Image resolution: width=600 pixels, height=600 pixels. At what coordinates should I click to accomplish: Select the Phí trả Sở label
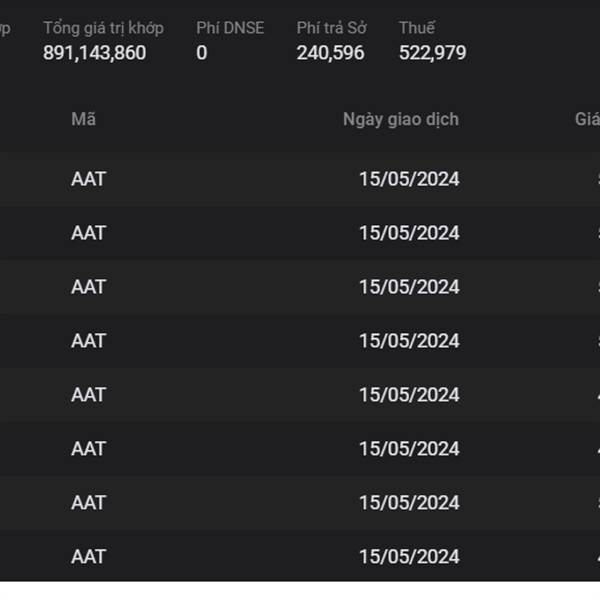(x=331, y=28)
